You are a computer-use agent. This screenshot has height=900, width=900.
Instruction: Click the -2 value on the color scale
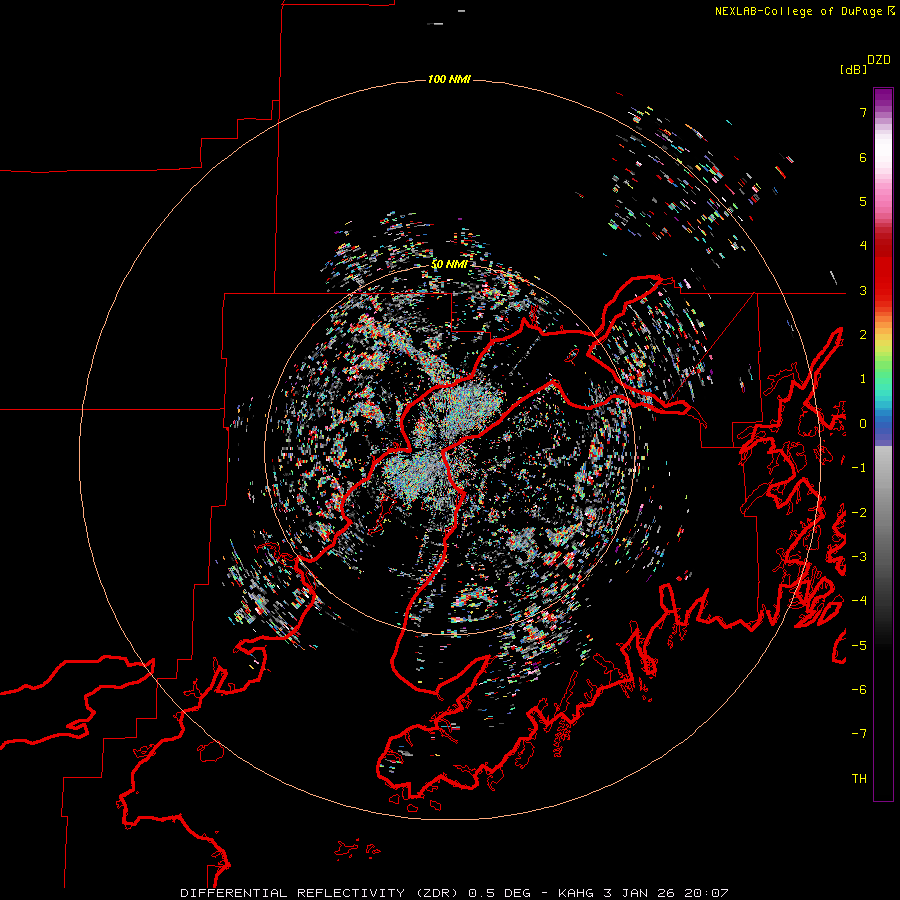(859, 513)
